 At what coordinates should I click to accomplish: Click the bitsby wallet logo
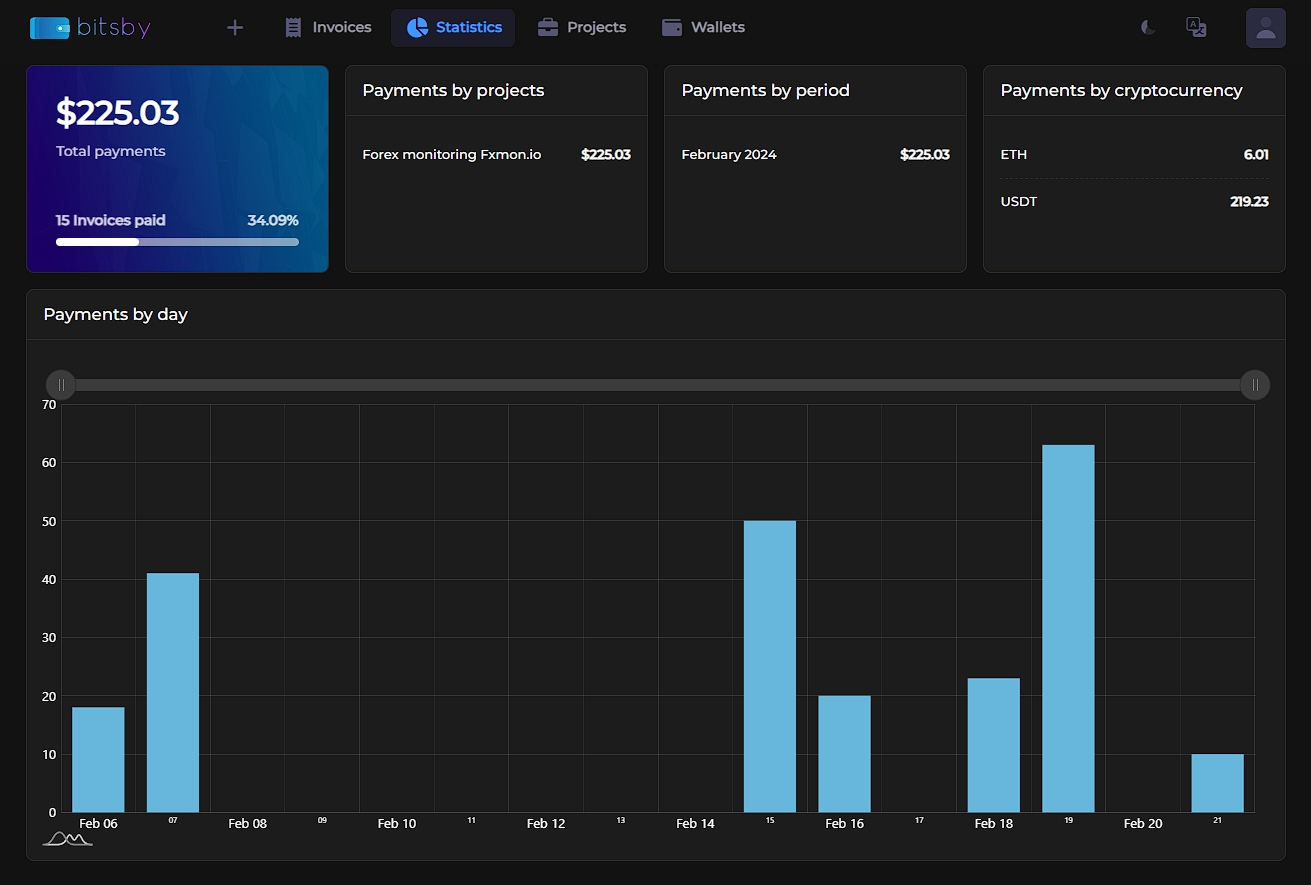point(49,28)
